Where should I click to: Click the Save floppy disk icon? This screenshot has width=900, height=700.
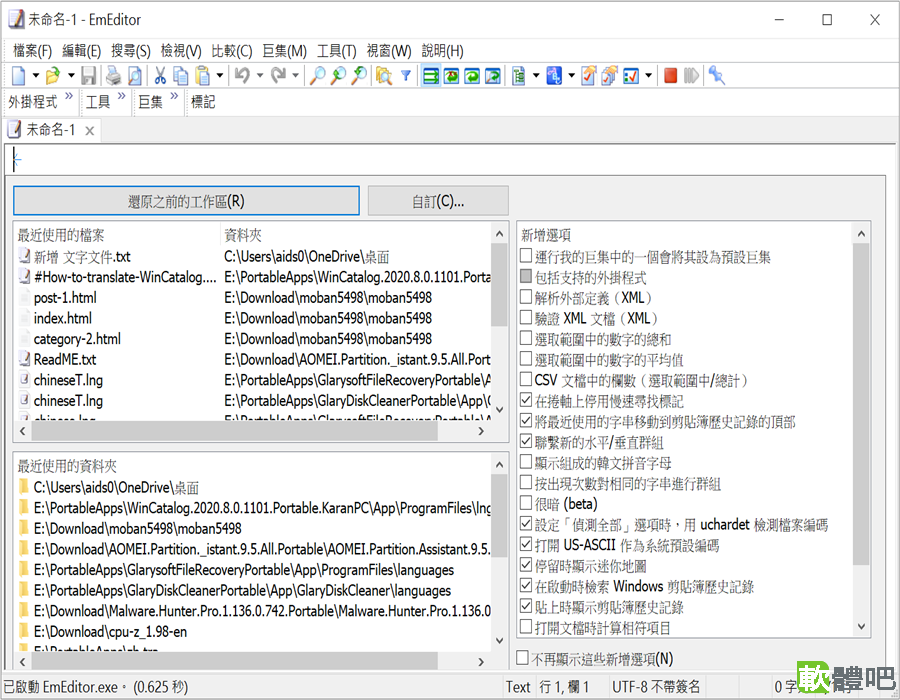pyautogui.click(x=88, y=76)
